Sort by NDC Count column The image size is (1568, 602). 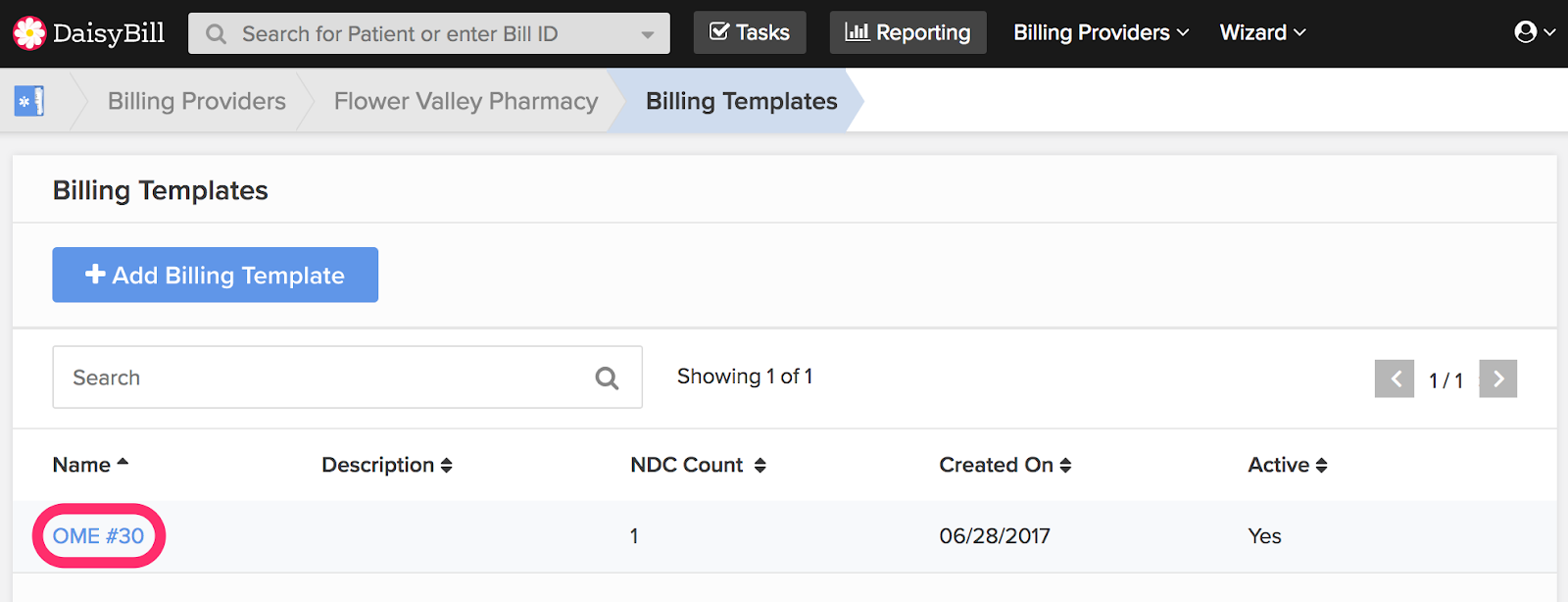click(759, 466)
